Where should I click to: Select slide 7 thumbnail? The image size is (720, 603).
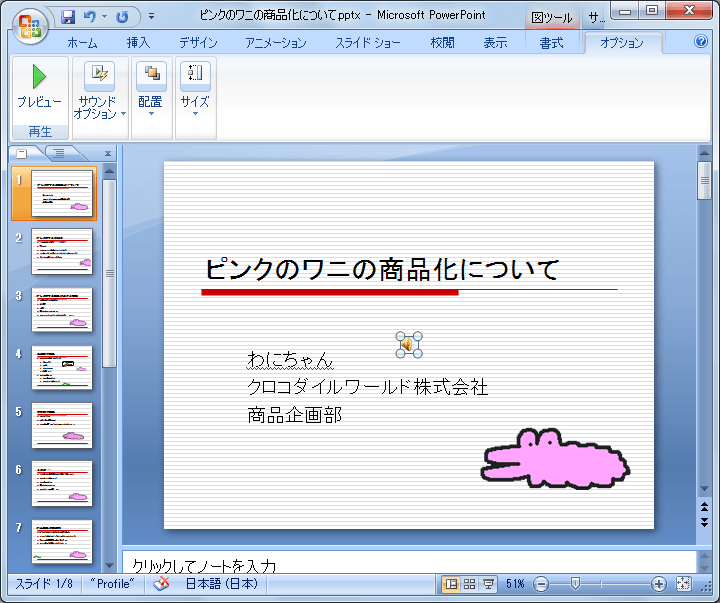click(62, 541)
